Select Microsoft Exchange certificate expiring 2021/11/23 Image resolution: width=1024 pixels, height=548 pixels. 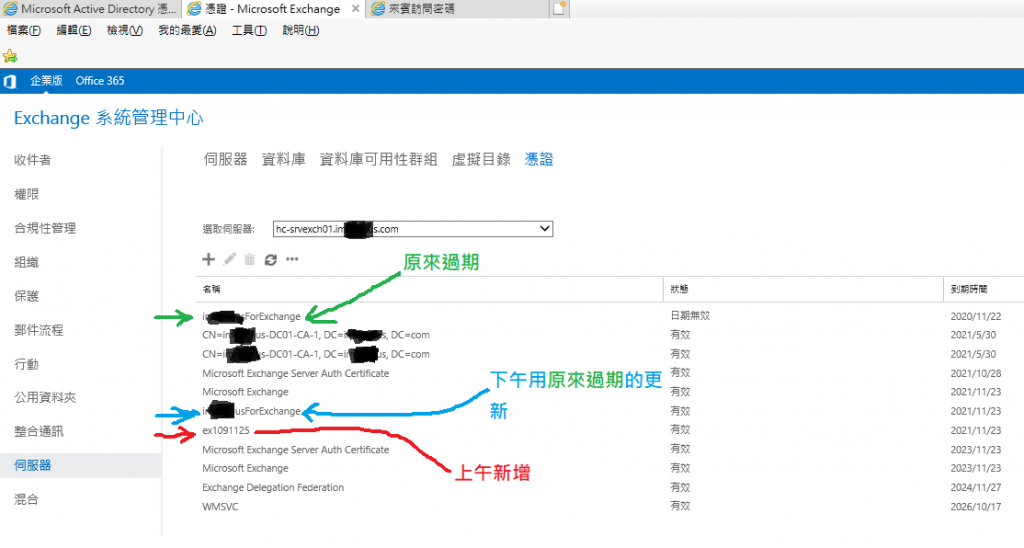pos(610,392)
